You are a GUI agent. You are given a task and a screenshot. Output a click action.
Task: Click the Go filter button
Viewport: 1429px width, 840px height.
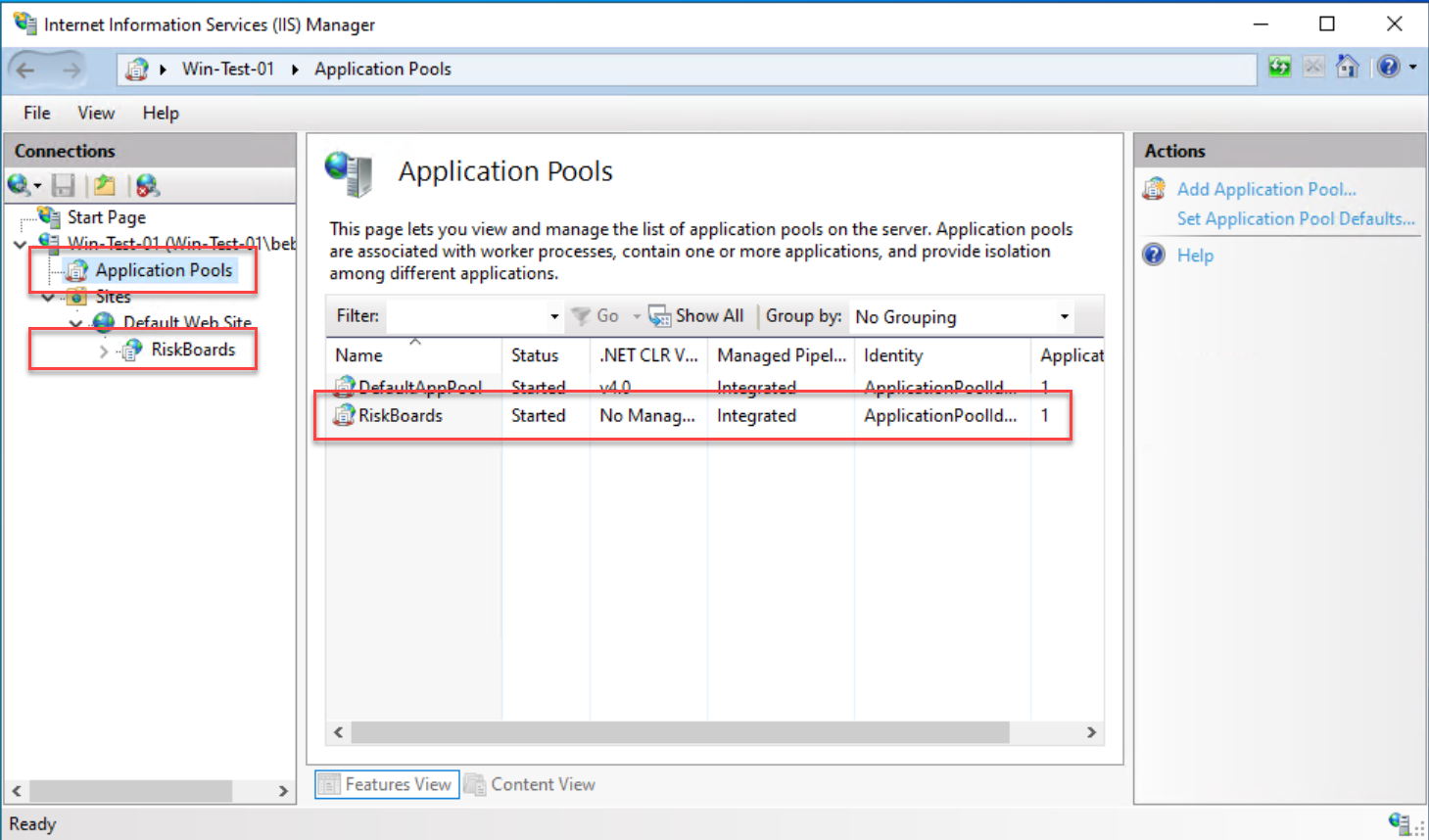pos(595,316)
